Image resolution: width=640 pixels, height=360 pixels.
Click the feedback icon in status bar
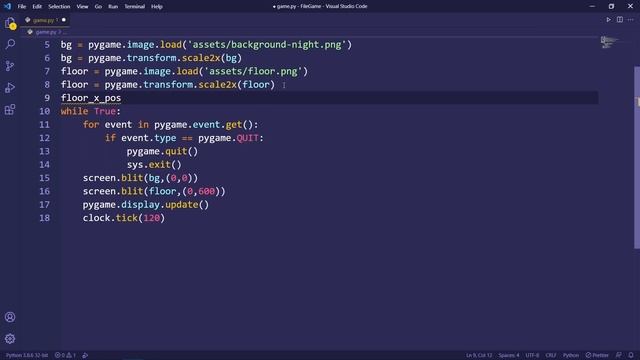tap(619, 355)
